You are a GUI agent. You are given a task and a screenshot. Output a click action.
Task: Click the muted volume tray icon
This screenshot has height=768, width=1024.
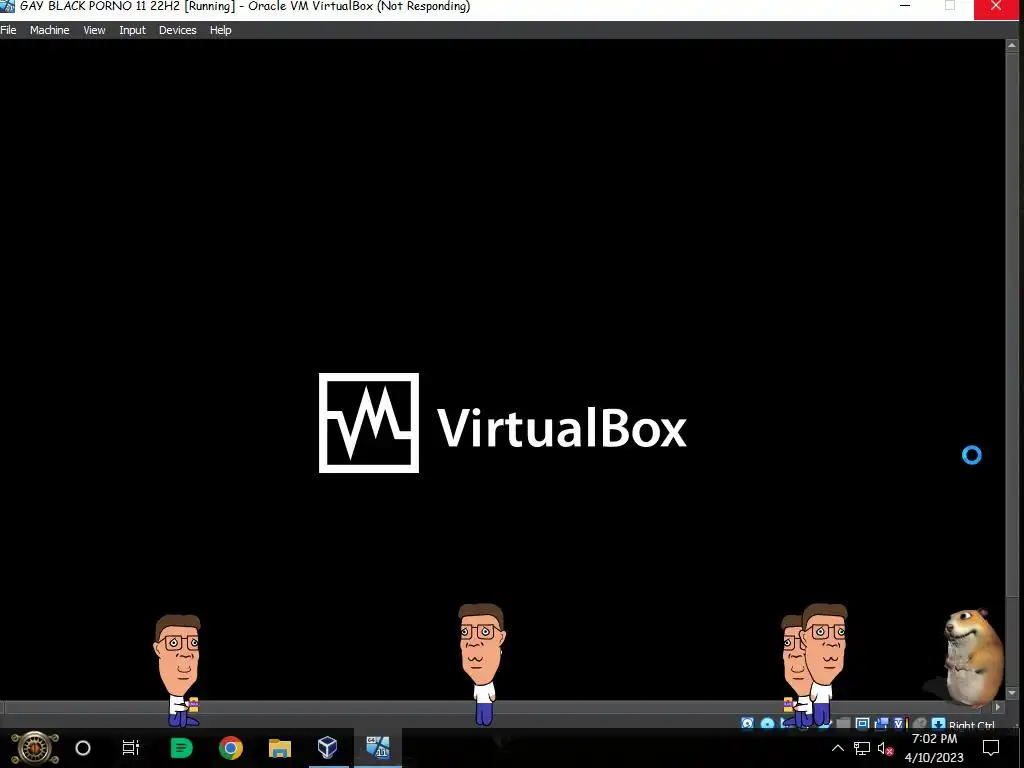[x=886, y=748]
